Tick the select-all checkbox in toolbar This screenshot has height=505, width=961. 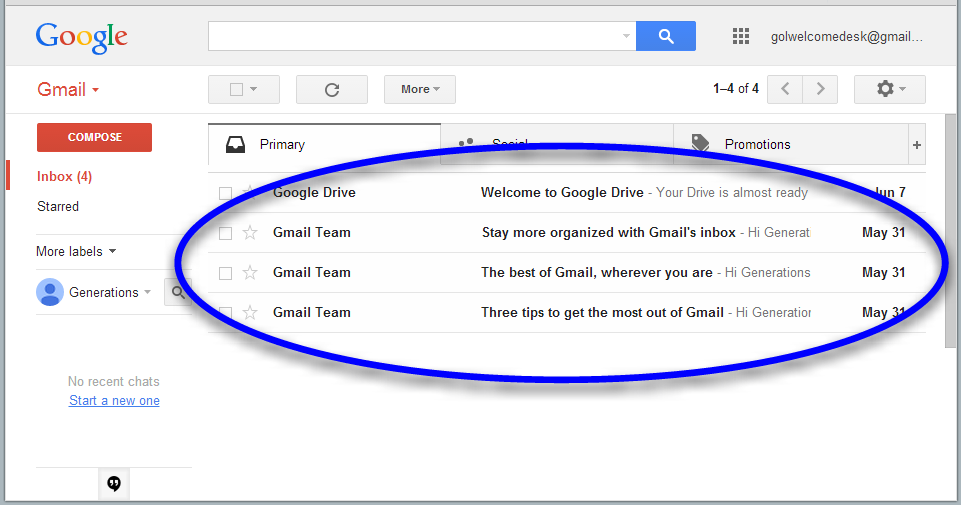(x=237, y=89)
